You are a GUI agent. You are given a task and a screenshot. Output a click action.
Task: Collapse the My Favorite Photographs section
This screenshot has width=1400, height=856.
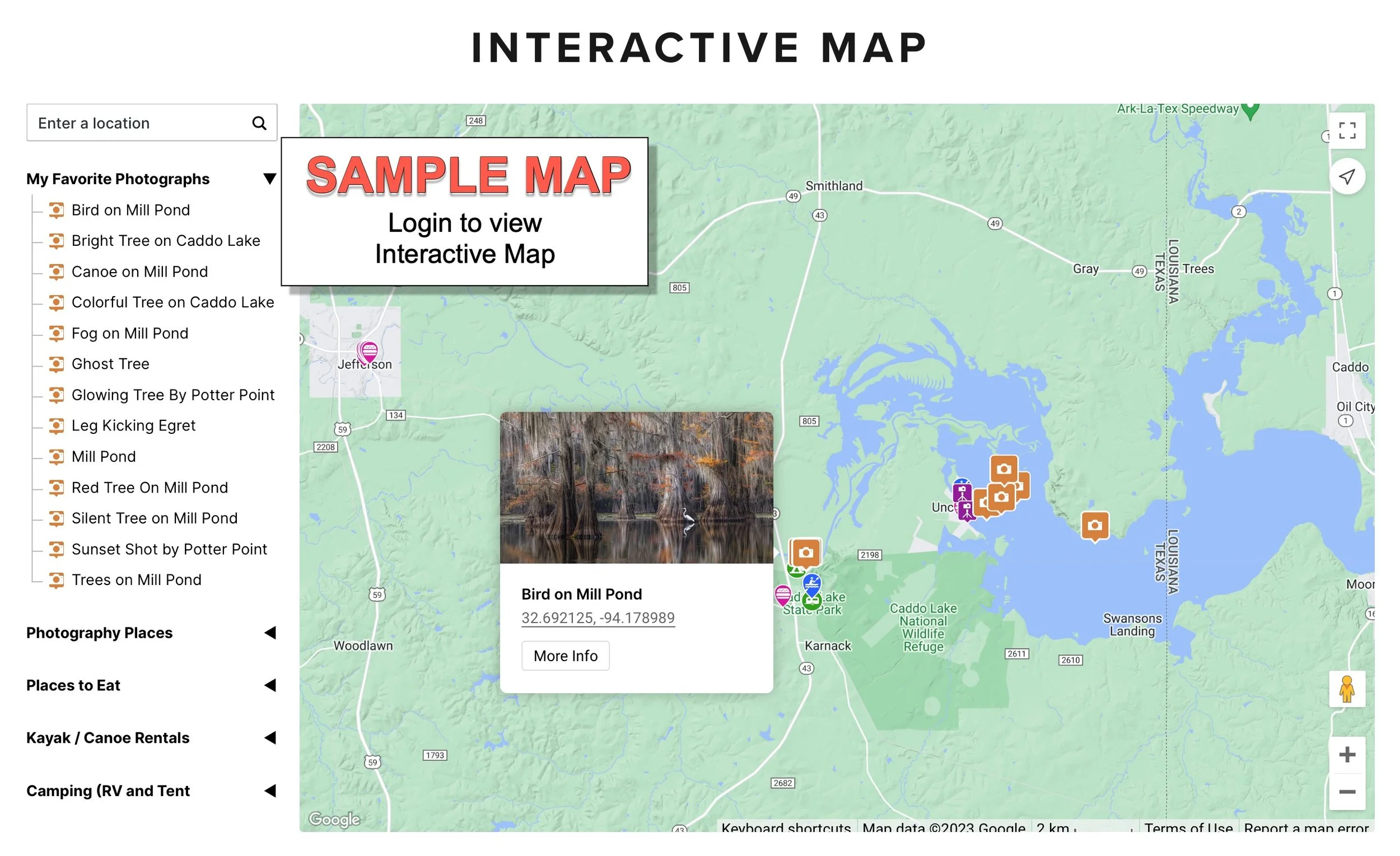(x=269, y=178)
